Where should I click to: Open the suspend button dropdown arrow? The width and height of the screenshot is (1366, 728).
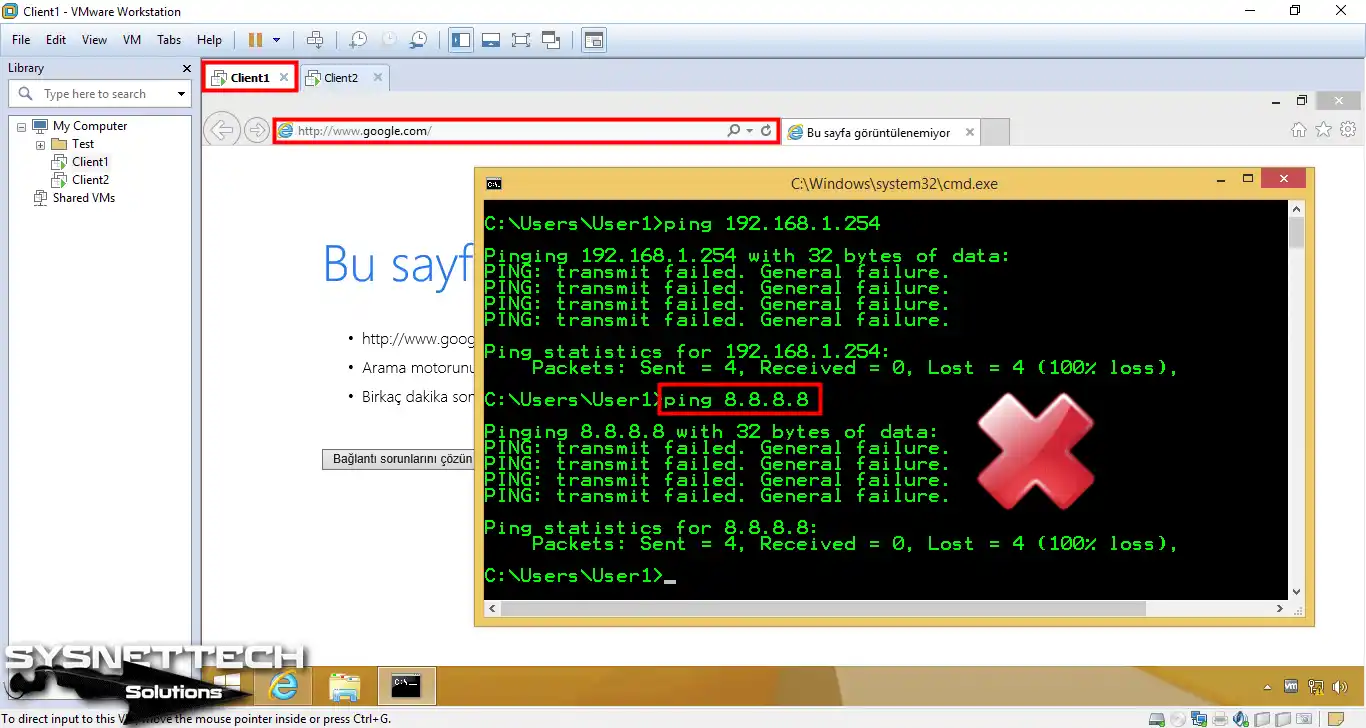click(x=276, y=39)
